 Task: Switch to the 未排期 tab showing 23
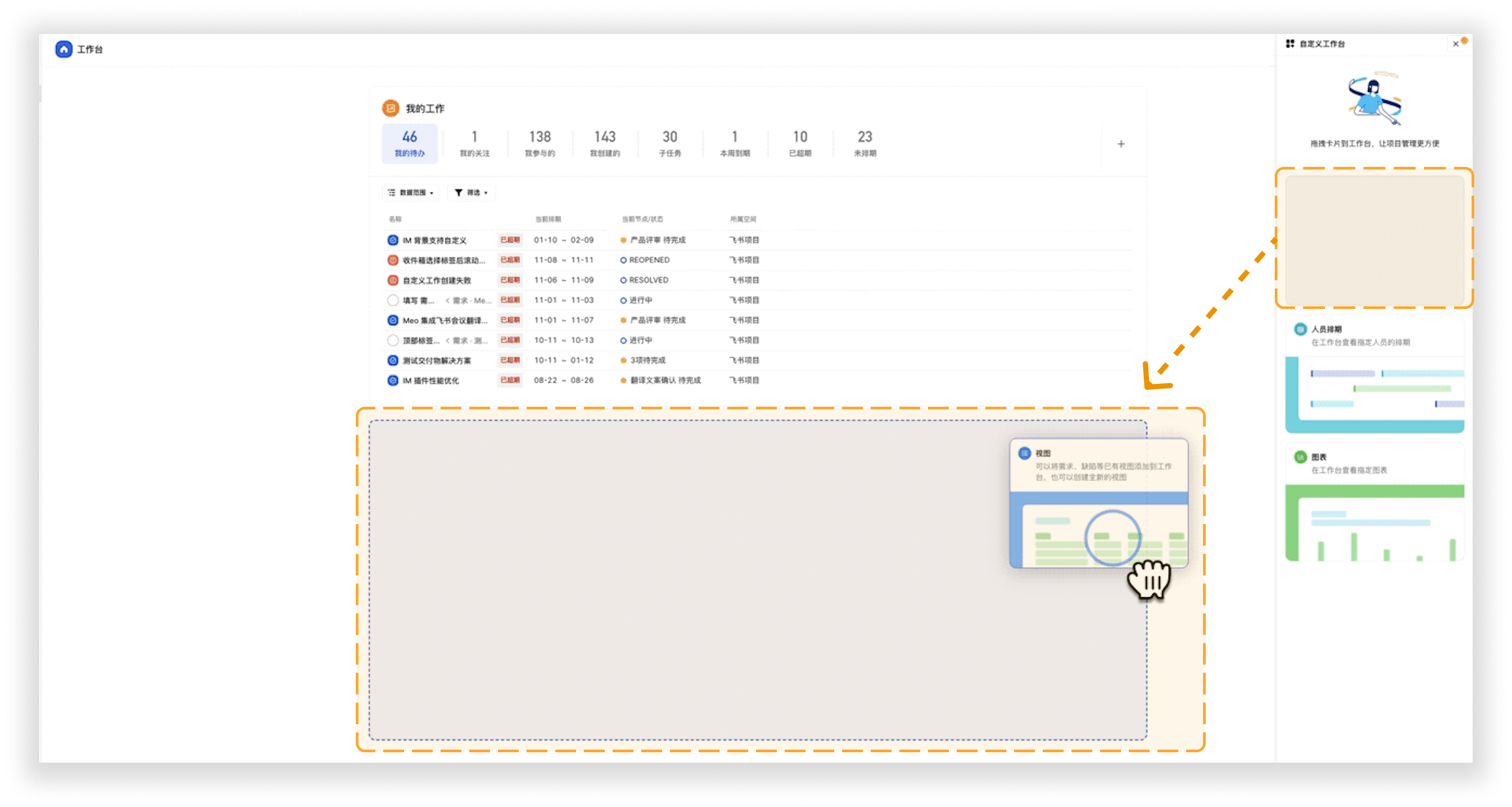(865, 143)
